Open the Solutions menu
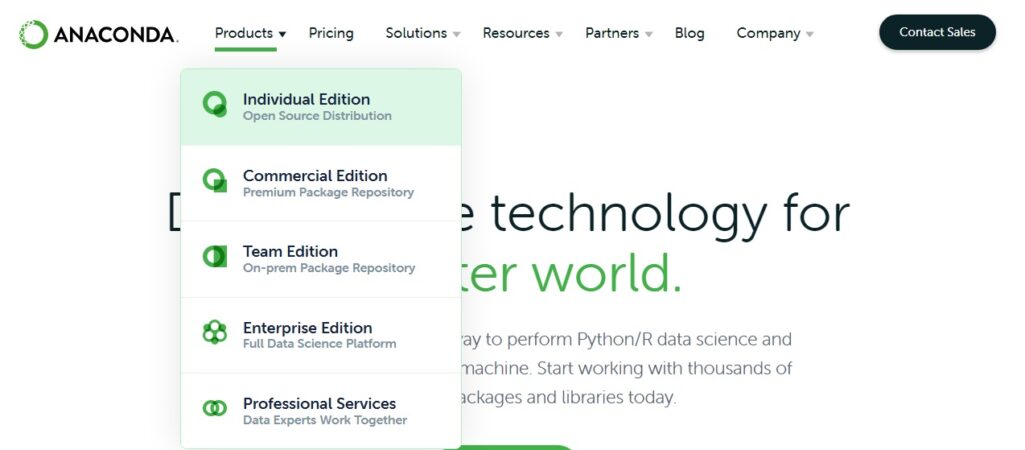The width and height of the screenshot is (1025, 450). [416, 33]
